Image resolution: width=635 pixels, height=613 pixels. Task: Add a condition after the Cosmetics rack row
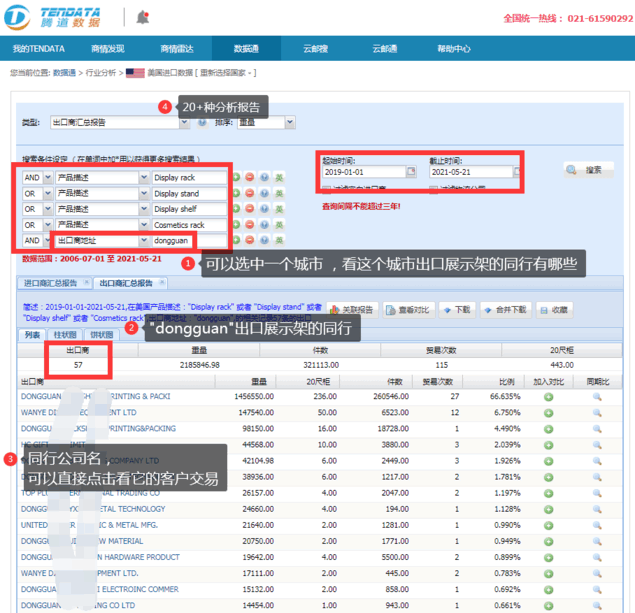click(236, 224)
